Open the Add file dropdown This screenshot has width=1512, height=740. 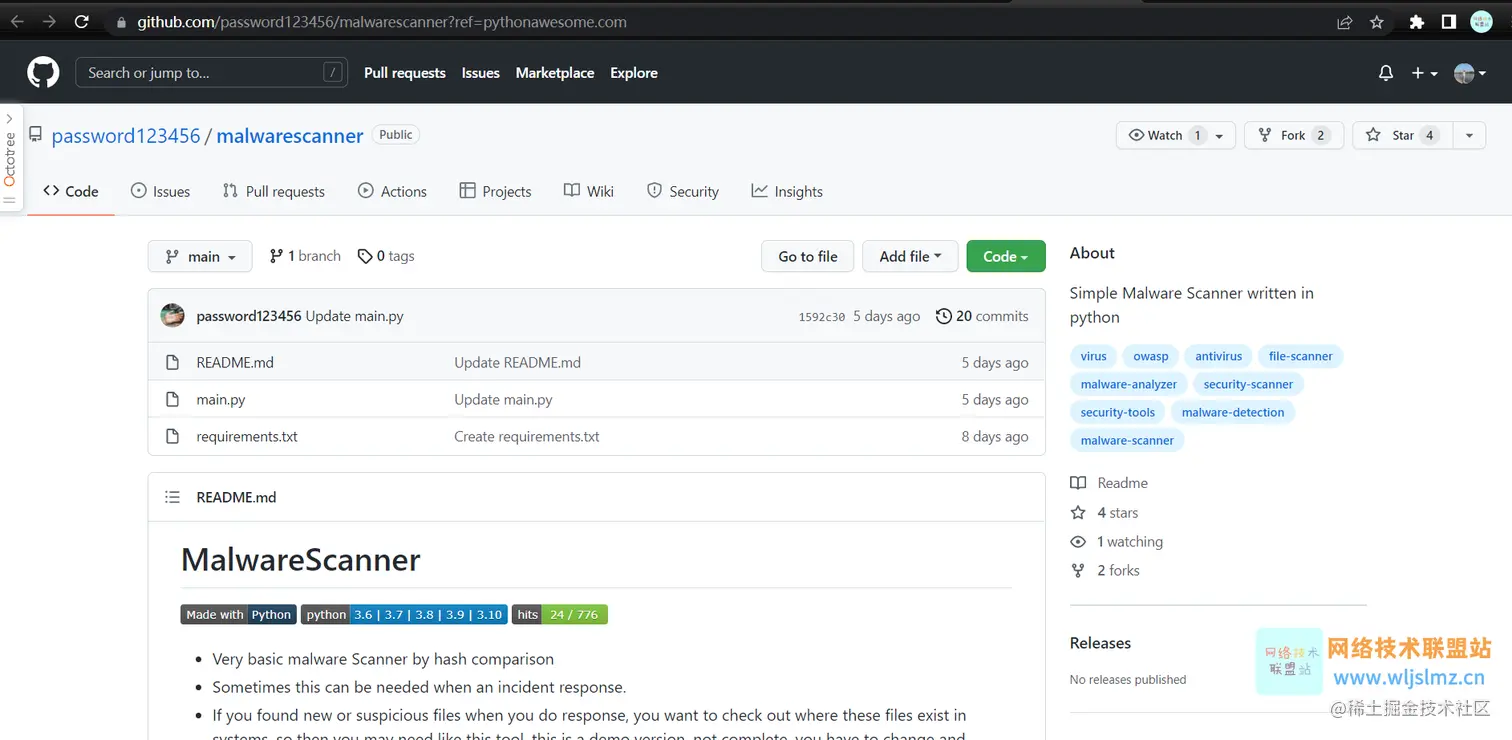(910, 256)
